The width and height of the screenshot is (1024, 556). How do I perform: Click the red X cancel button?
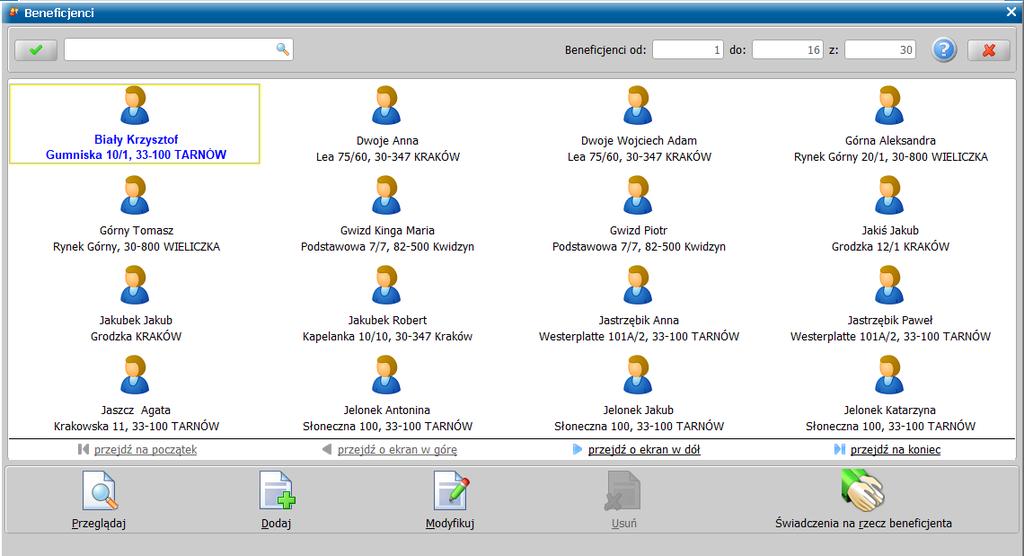[x=989, y=50]
